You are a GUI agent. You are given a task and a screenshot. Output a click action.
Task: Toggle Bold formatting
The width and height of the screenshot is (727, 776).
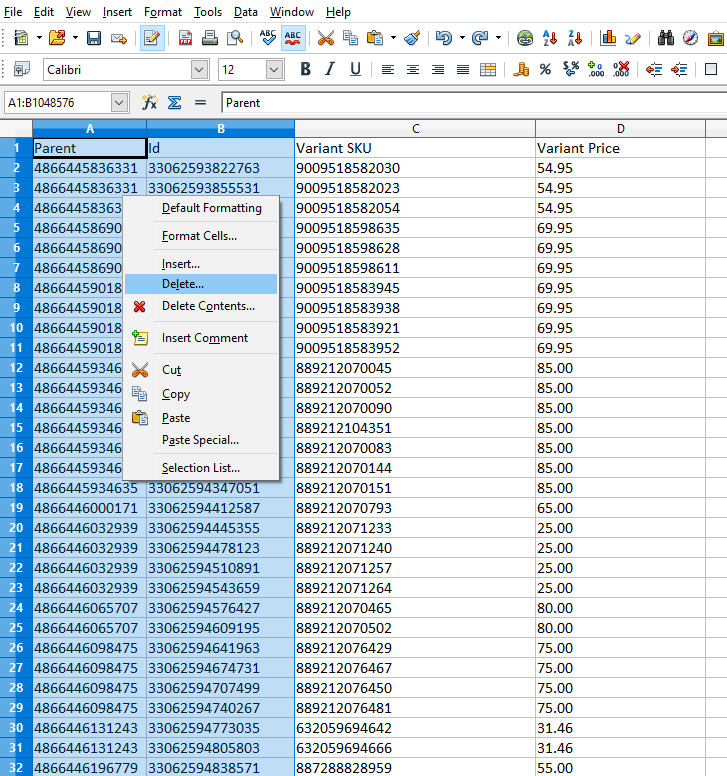(305, 70)
